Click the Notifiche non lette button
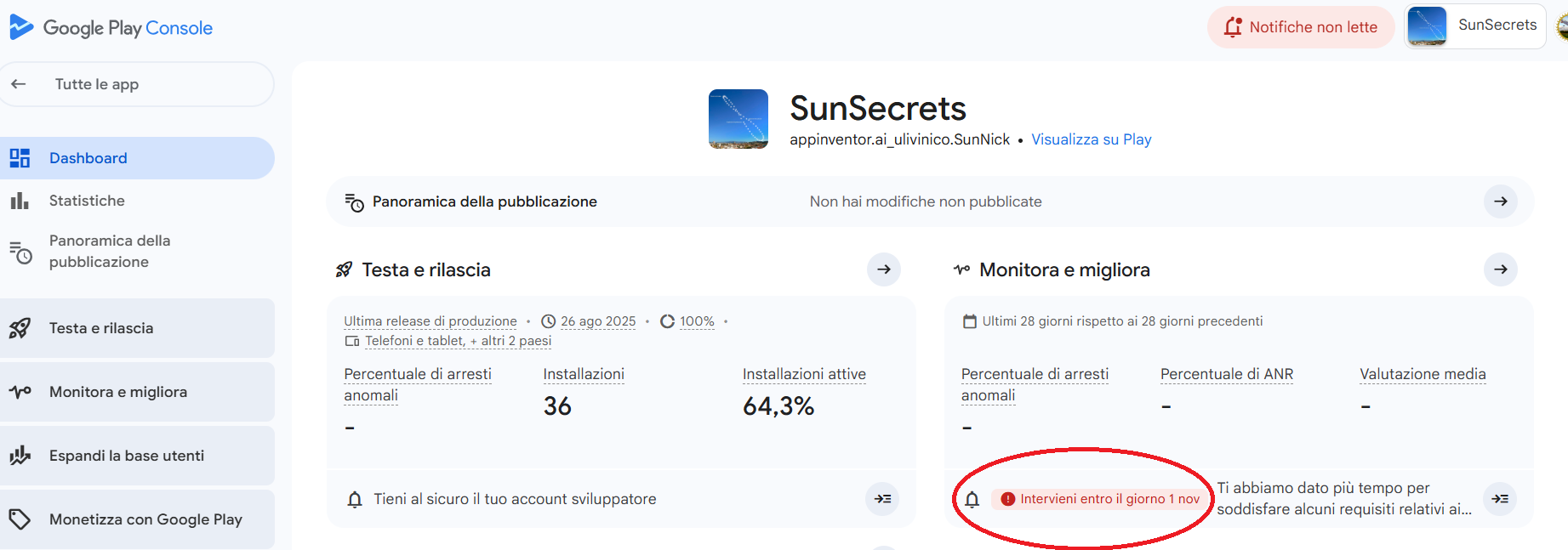The image size is (1568, 550). (x=1300, y=27)
